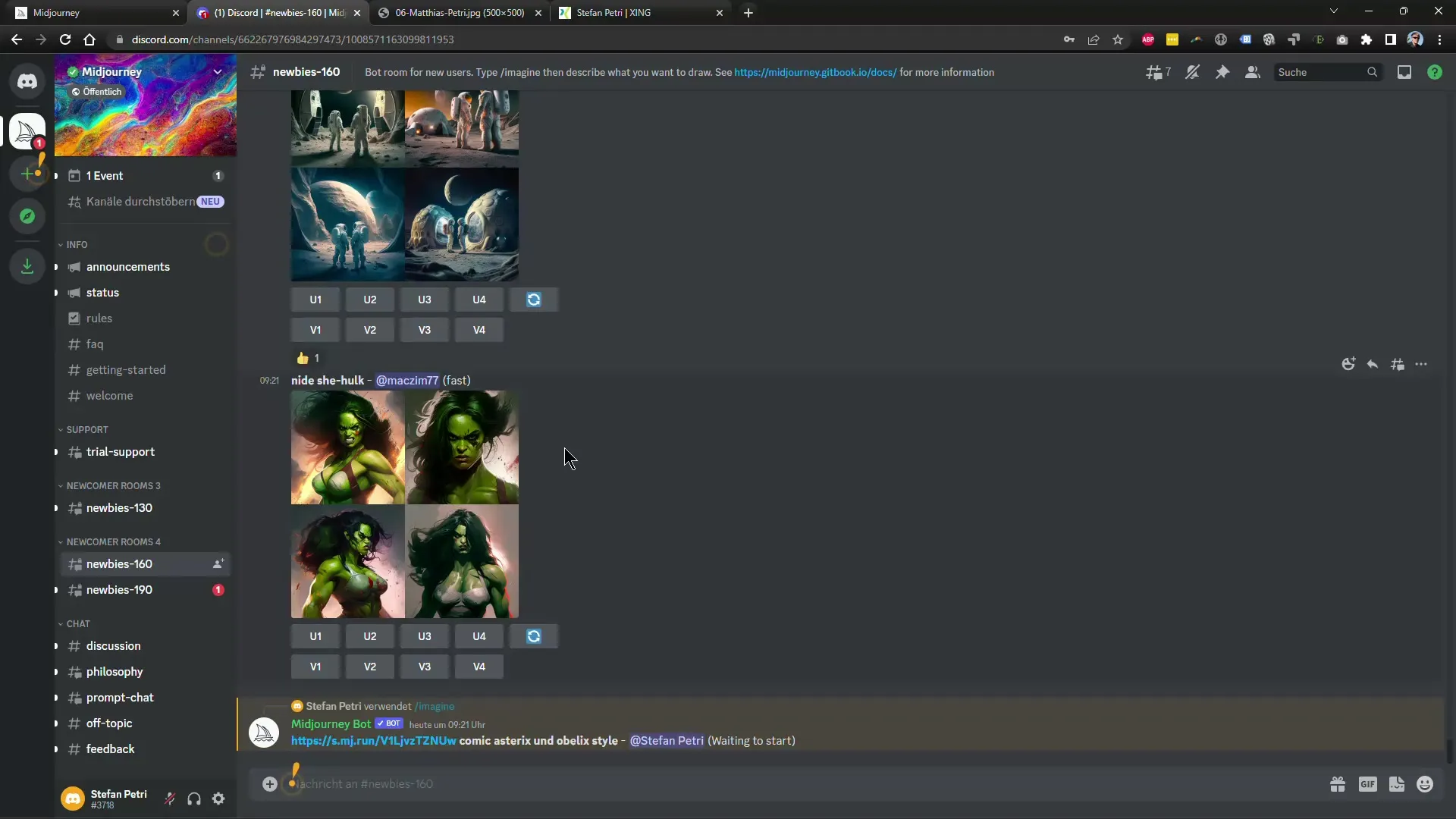
Task: Add a server with the plus icon
Action: (x=27, y=174)
